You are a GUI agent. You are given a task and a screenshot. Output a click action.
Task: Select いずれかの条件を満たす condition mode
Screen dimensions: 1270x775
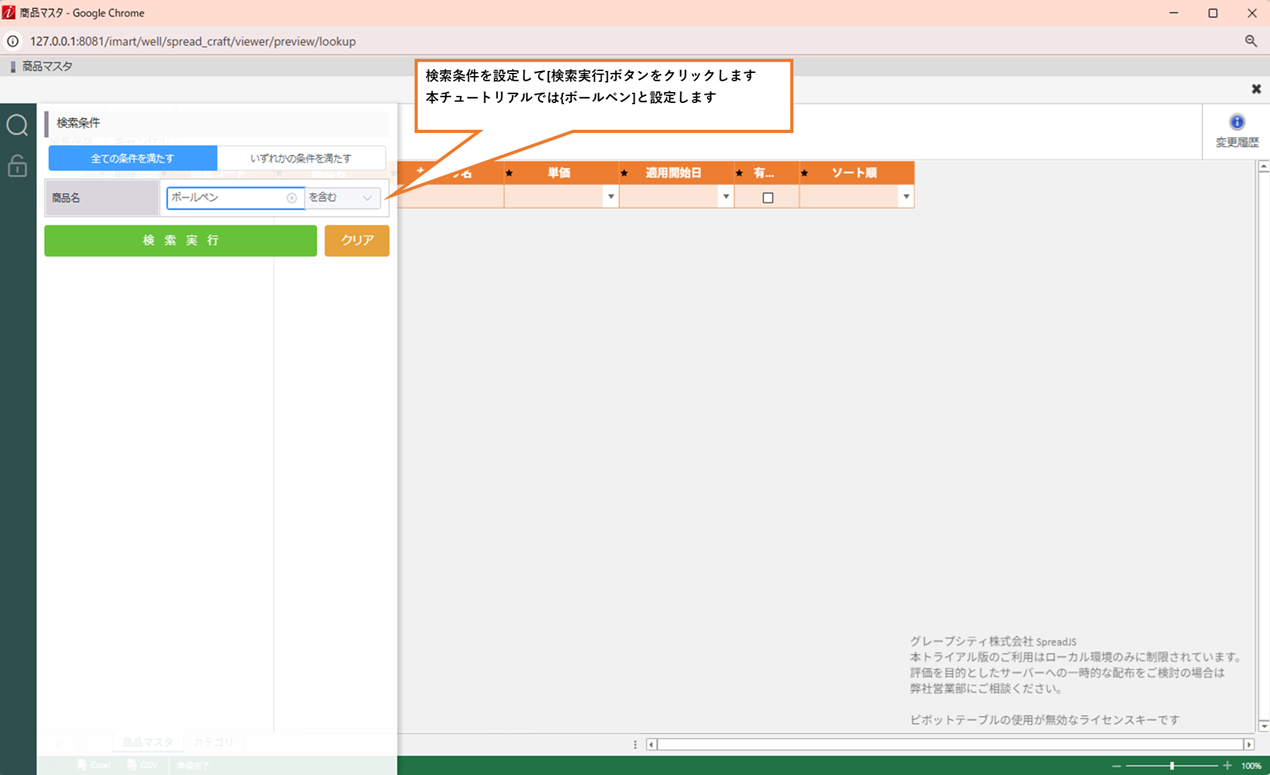[x=301, y=158]
